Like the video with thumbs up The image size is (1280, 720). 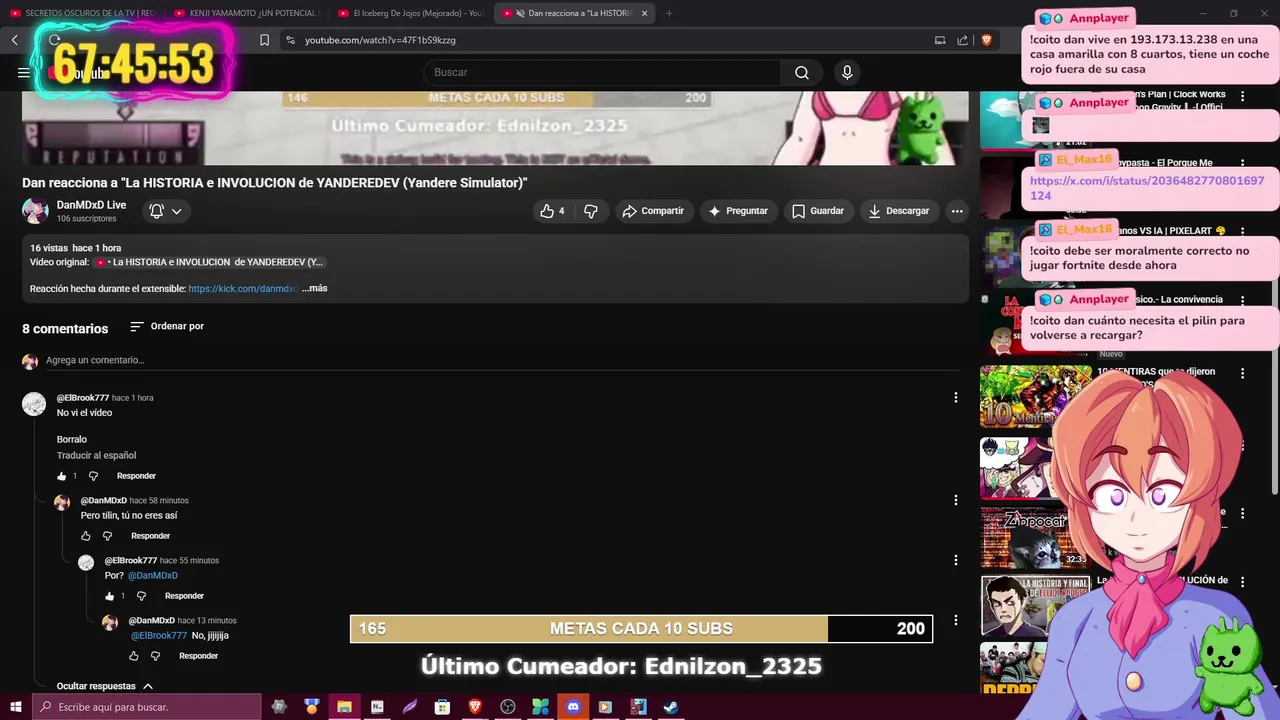553,211
